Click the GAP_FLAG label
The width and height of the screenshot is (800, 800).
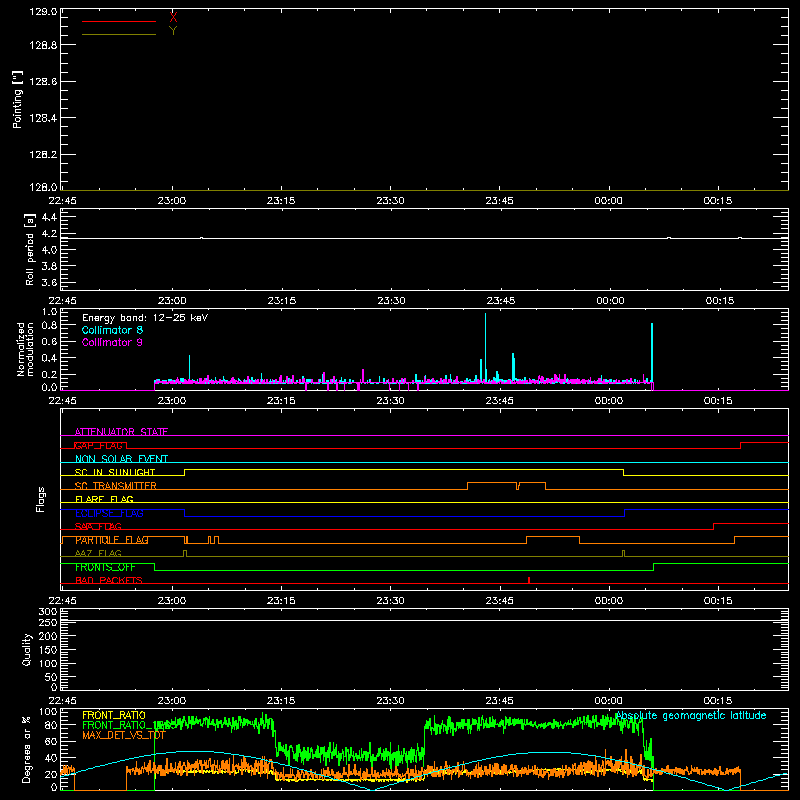click(98, 445)
